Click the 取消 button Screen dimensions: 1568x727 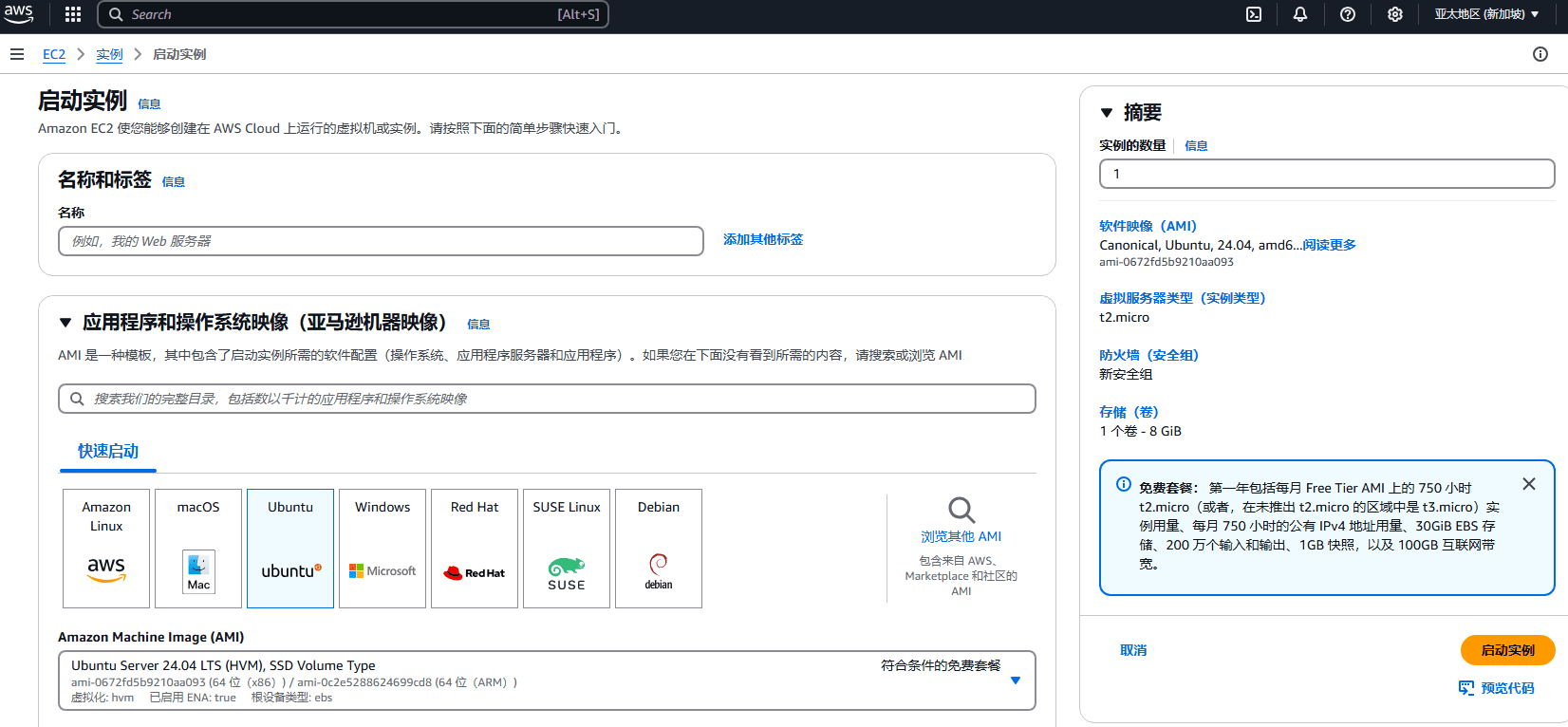click(x=1133, y=650)
